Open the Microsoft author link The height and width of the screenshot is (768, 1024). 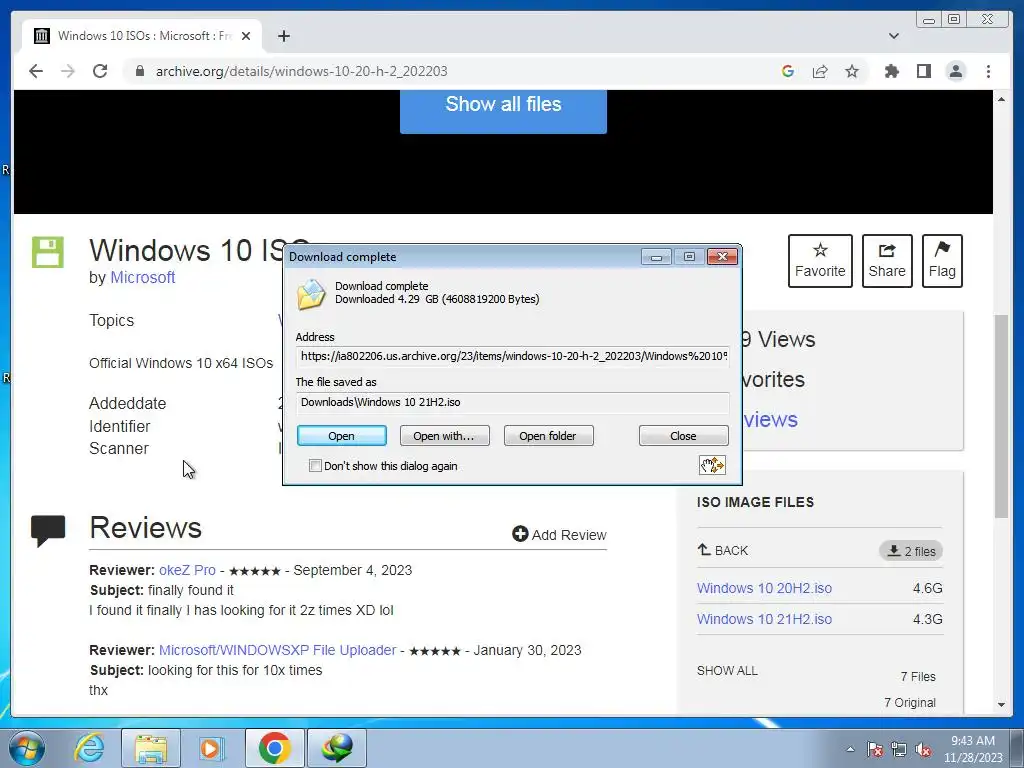point(142,277)
